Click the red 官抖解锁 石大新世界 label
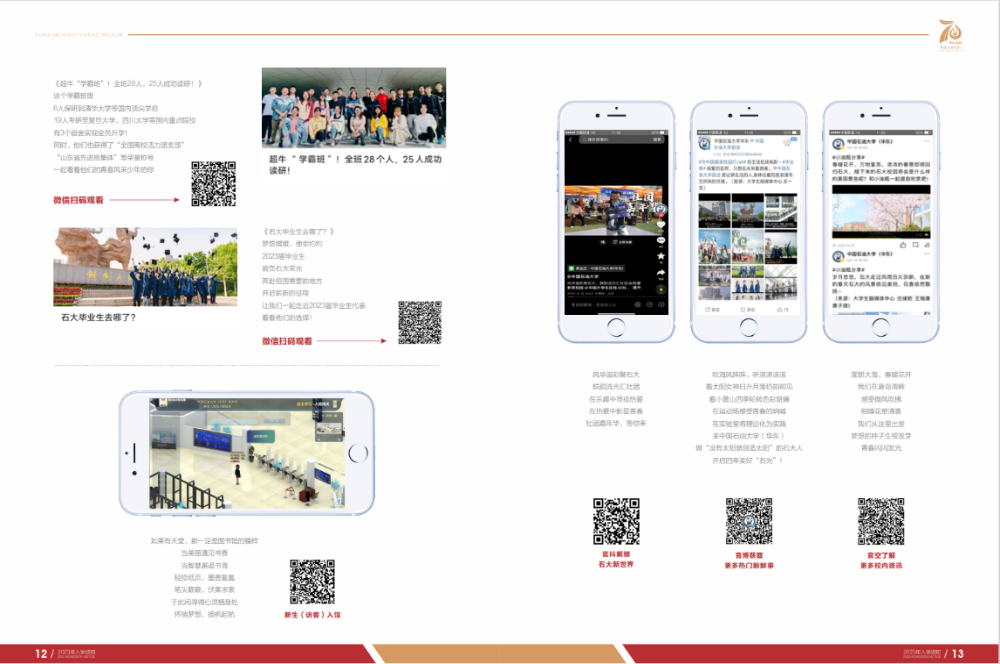The width and height of the screenshot is (1000, 664). point(616,559)
